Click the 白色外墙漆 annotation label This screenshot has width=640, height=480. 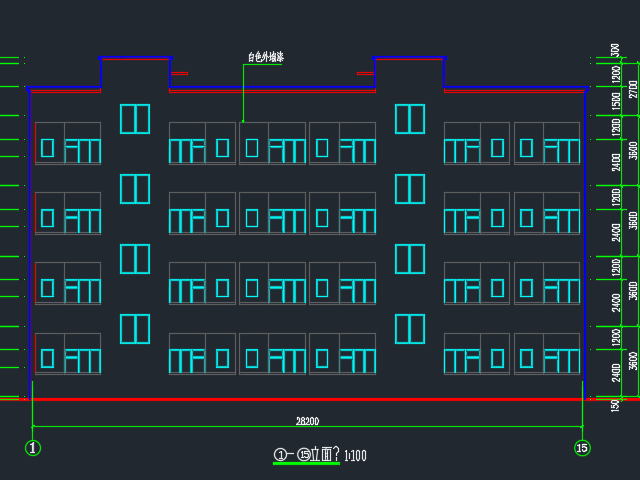pos(265,57)
